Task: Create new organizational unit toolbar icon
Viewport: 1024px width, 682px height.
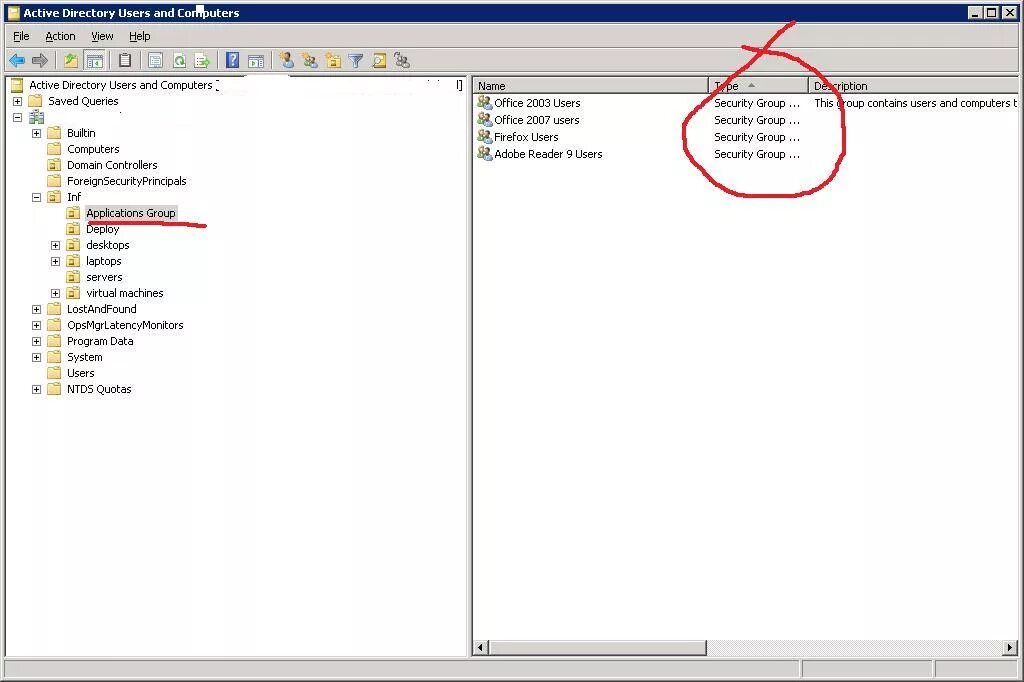Action: click(x=333, y=61)
